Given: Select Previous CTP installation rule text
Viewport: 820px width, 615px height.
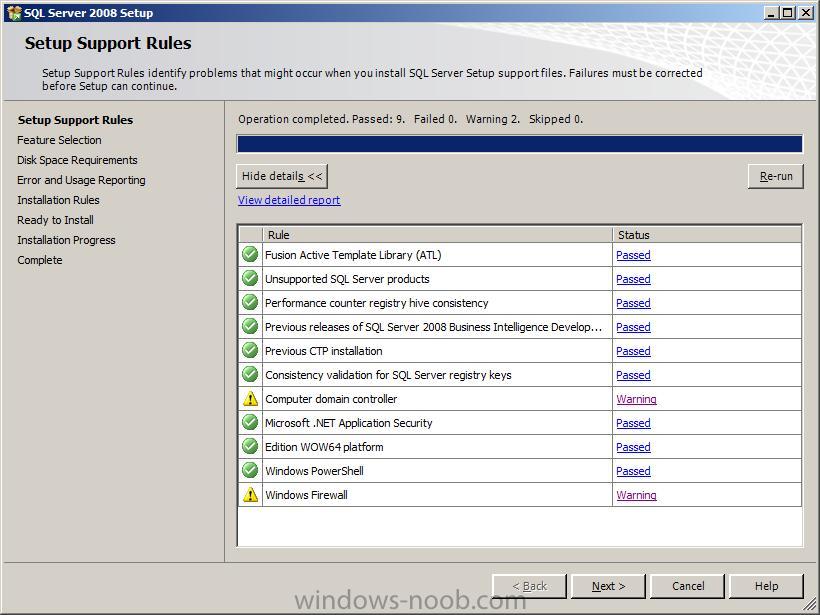Looking at the screenshot, I should click(x=323, y=351).
